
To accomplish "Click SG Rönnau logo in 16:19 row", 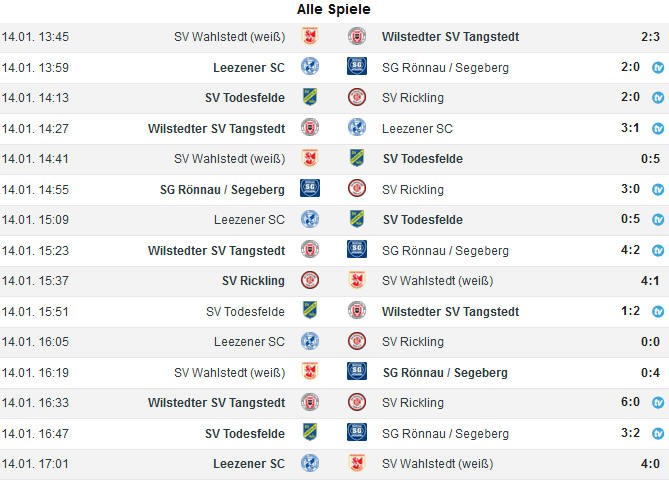I will click(x=357, y=371).
